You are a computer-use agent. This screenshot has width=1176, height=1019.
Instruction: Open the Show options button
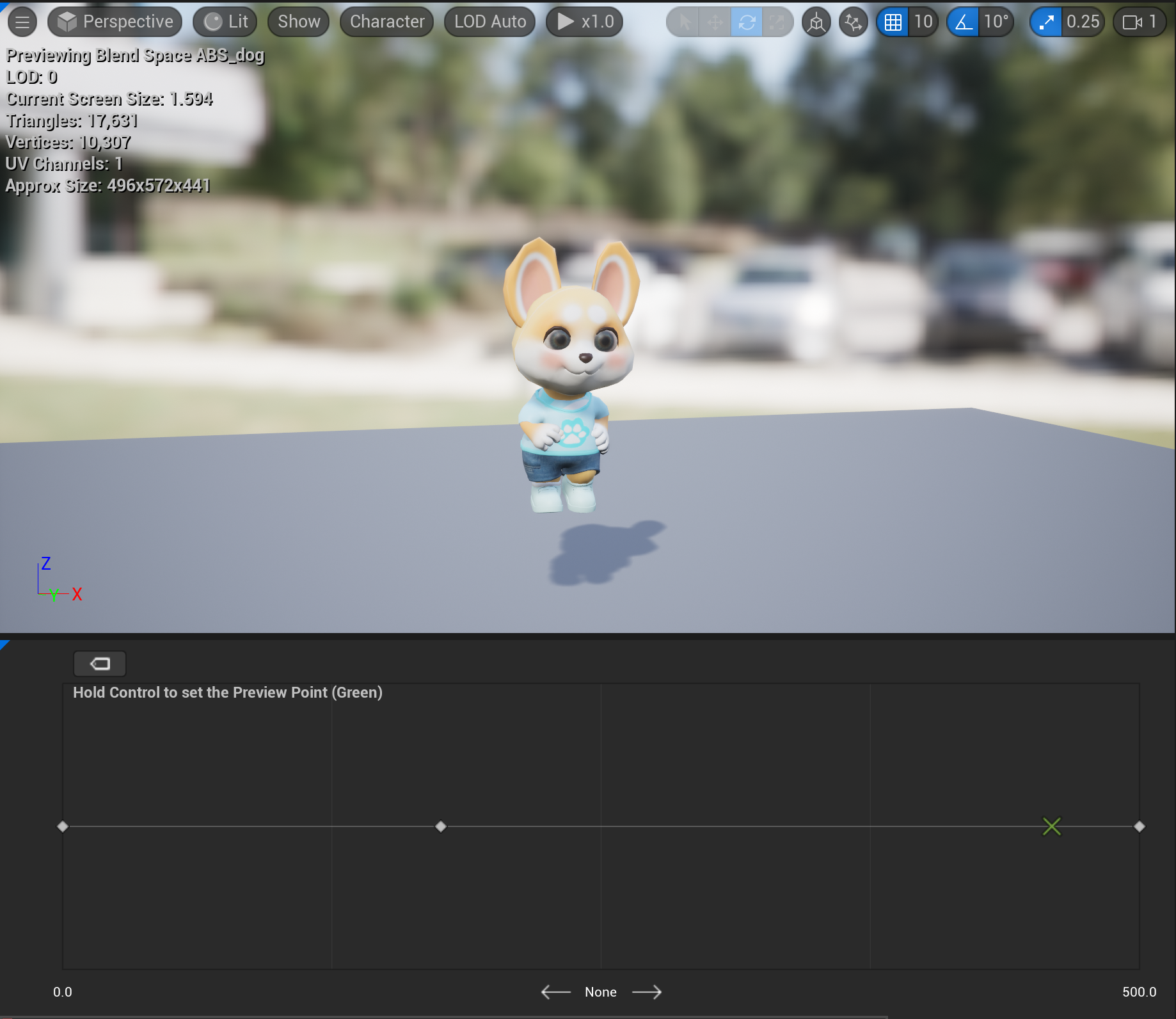(x=299, y=22)
